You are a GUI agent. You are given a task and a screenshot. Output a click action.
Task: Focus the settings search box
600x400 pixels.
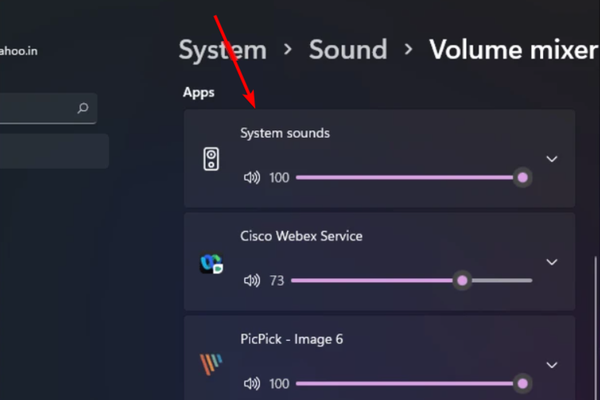pos(40,108)
